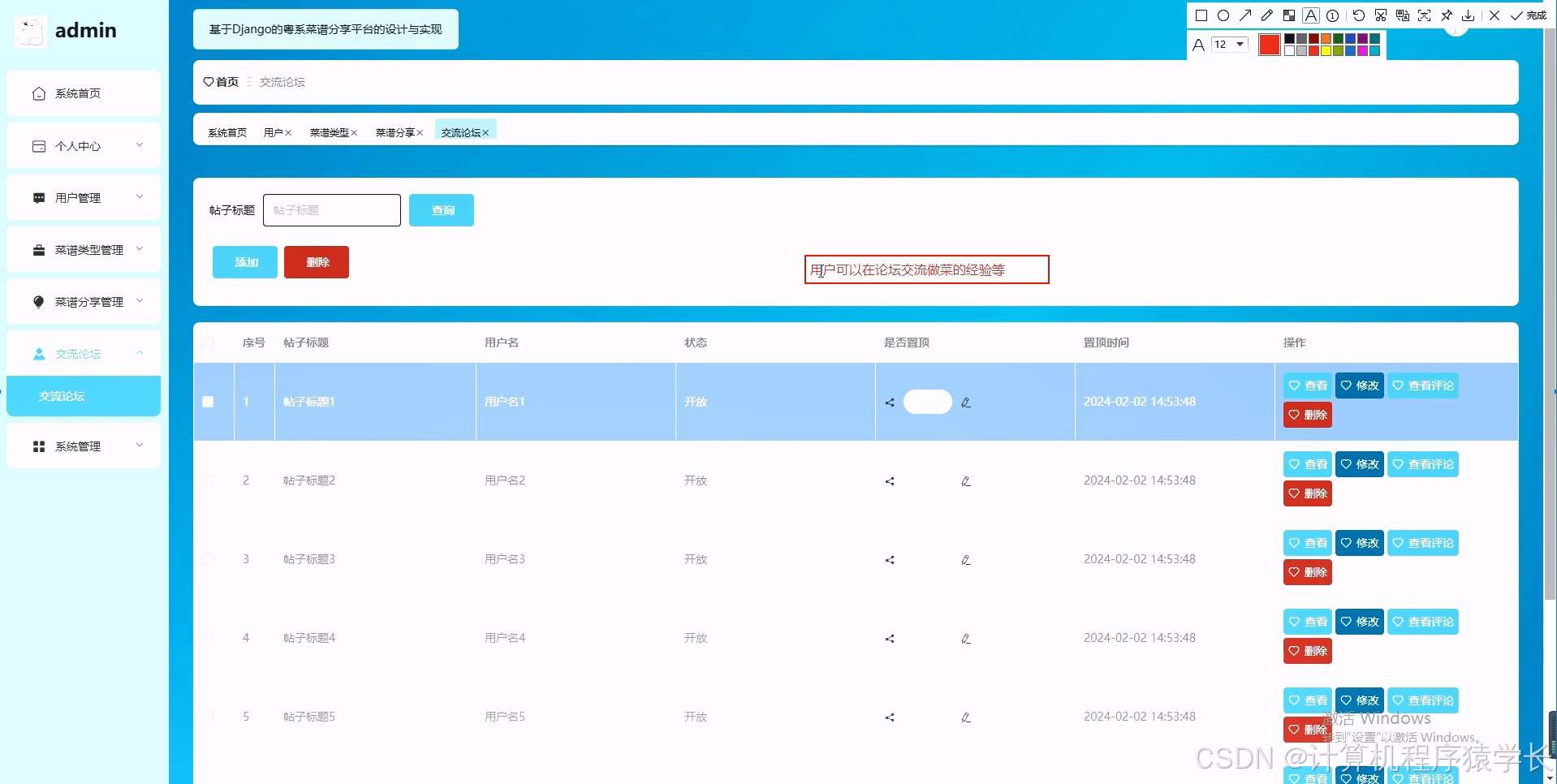Expand the 系统管理 sidebar menu
1557x784 pixels.
[x=84, y=446]
